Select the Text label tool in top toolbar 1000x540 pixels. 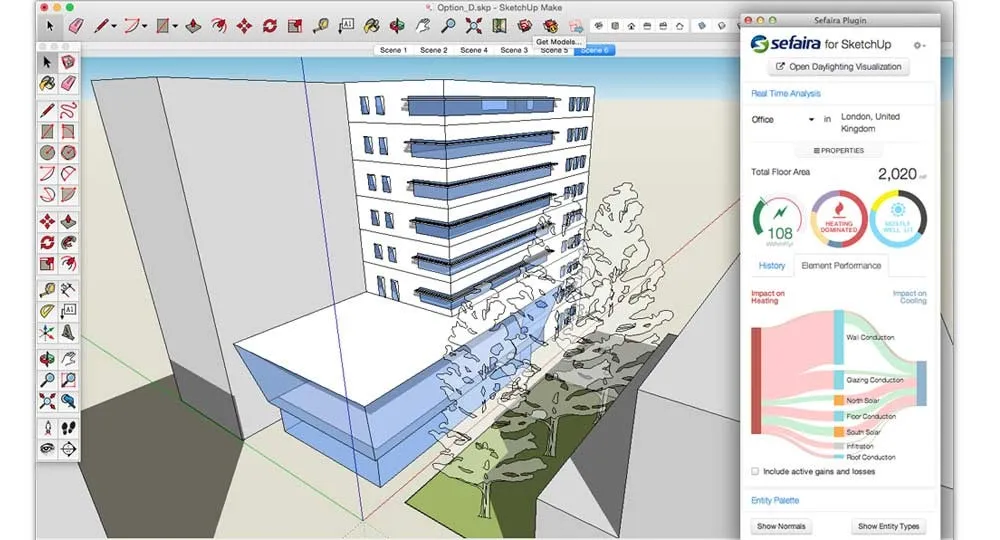(346, 26)
